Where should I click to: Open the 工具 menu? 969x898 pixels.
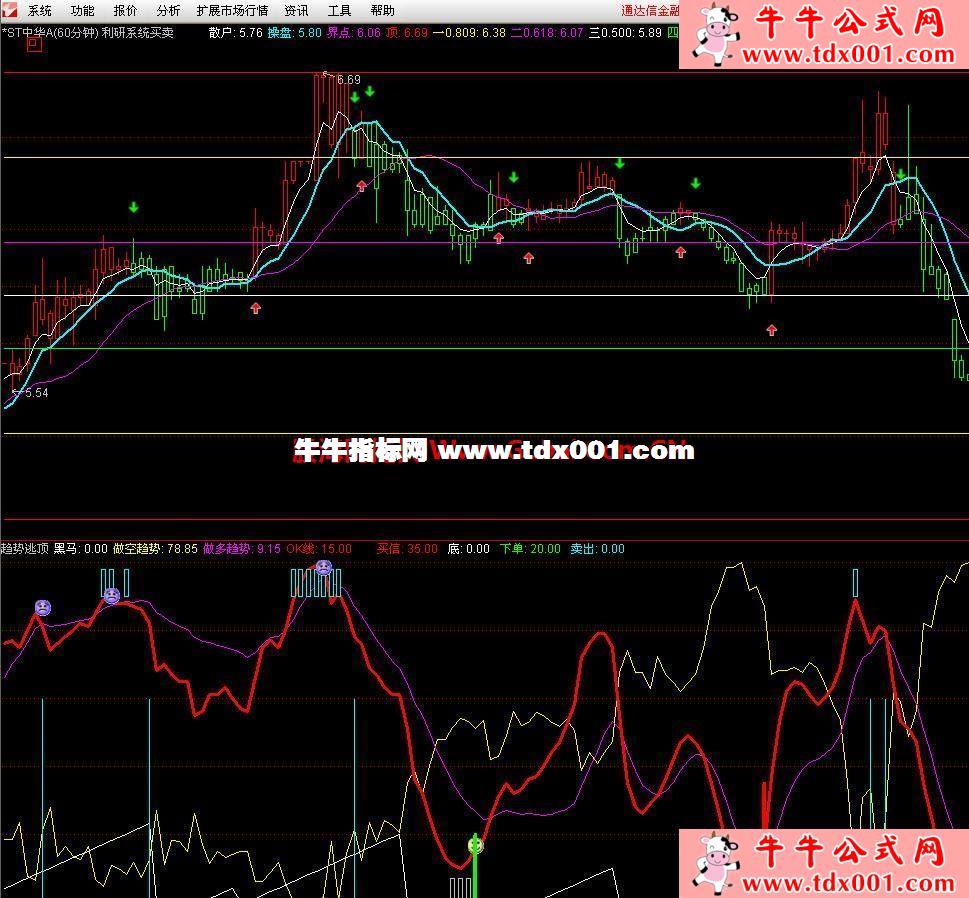click(340, 11)
